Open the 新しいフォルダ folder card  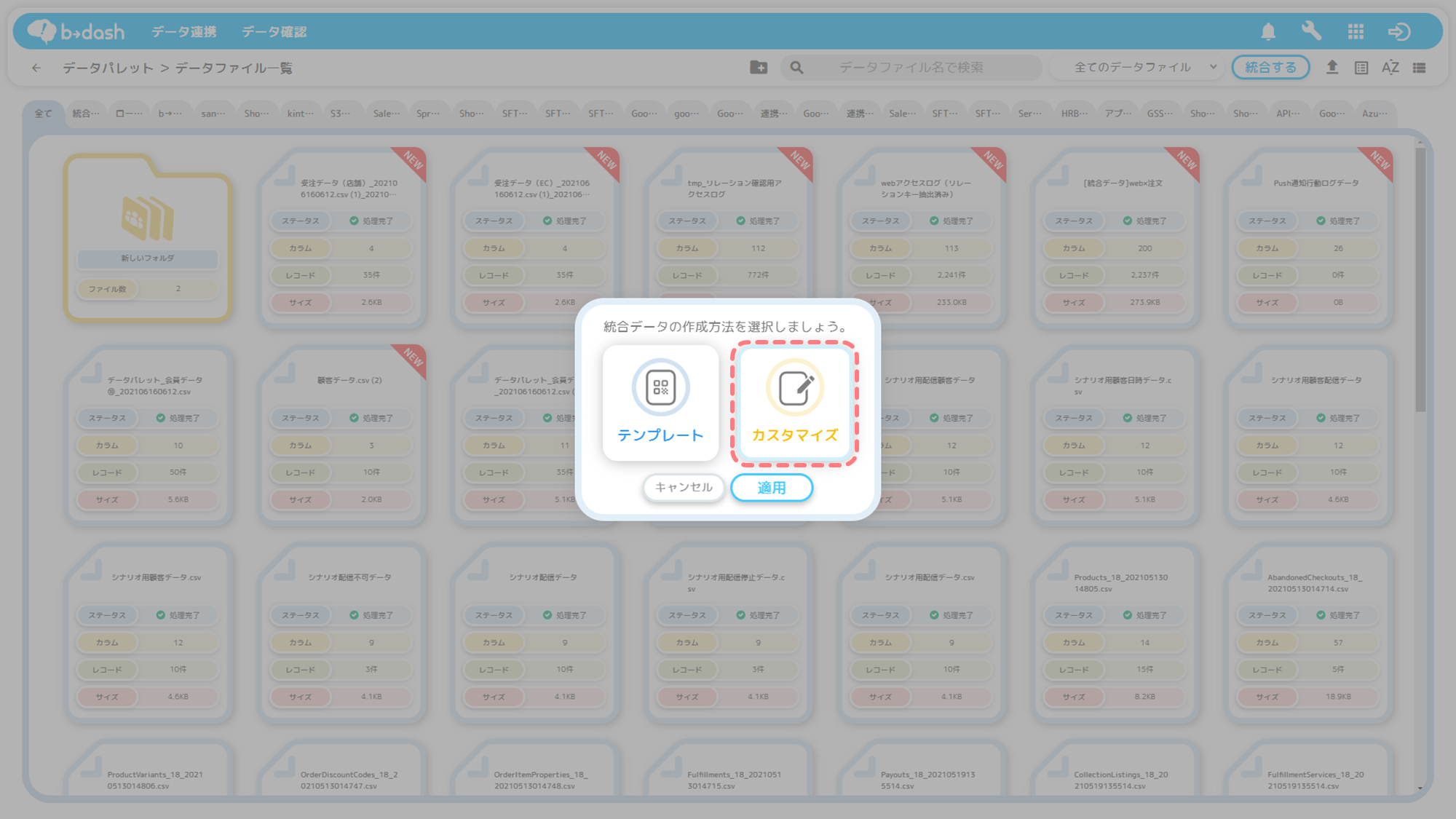[148, 237]
